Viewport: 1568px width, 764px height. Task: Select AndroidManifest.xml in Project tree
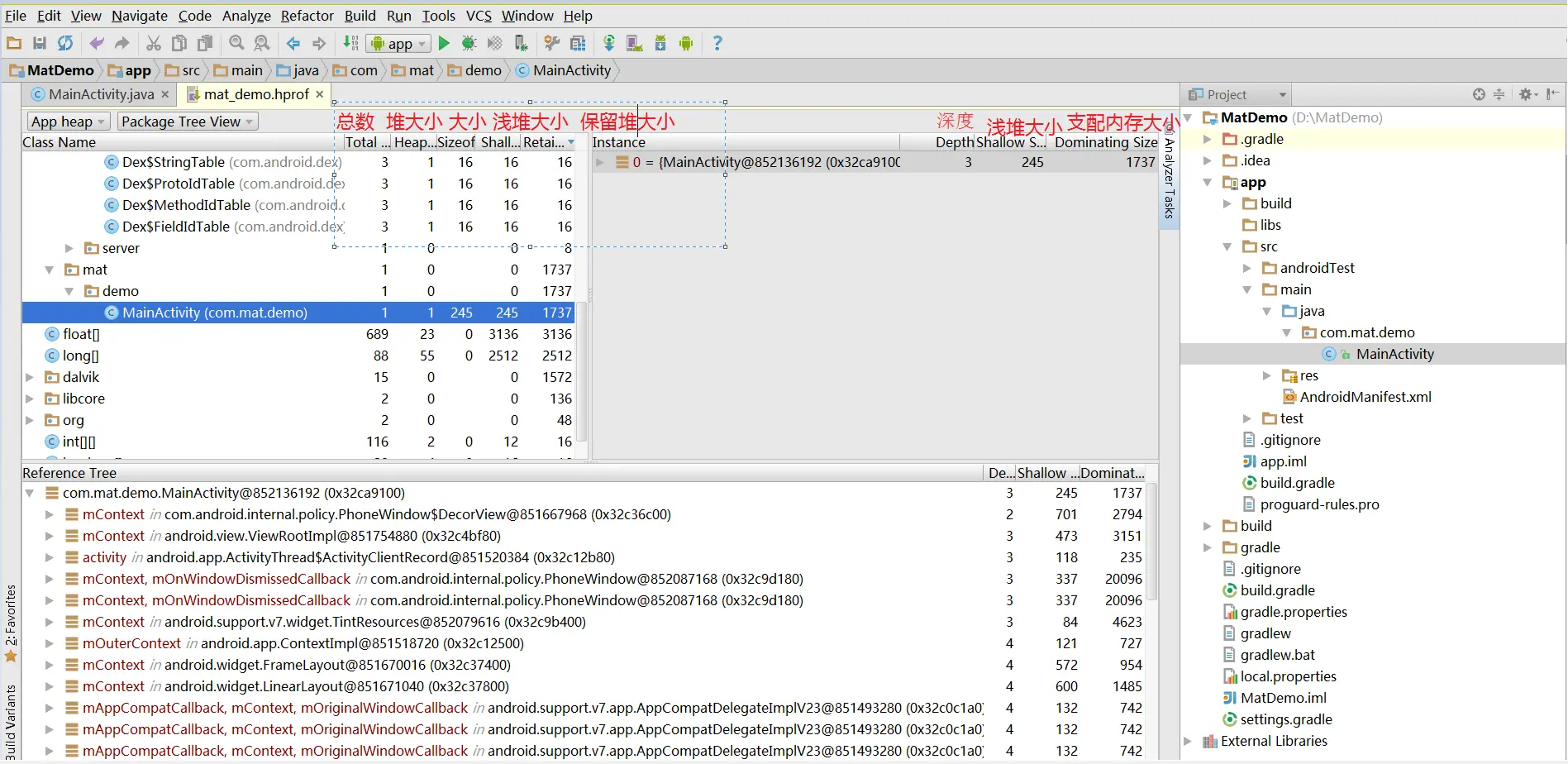click(1356, 397)
